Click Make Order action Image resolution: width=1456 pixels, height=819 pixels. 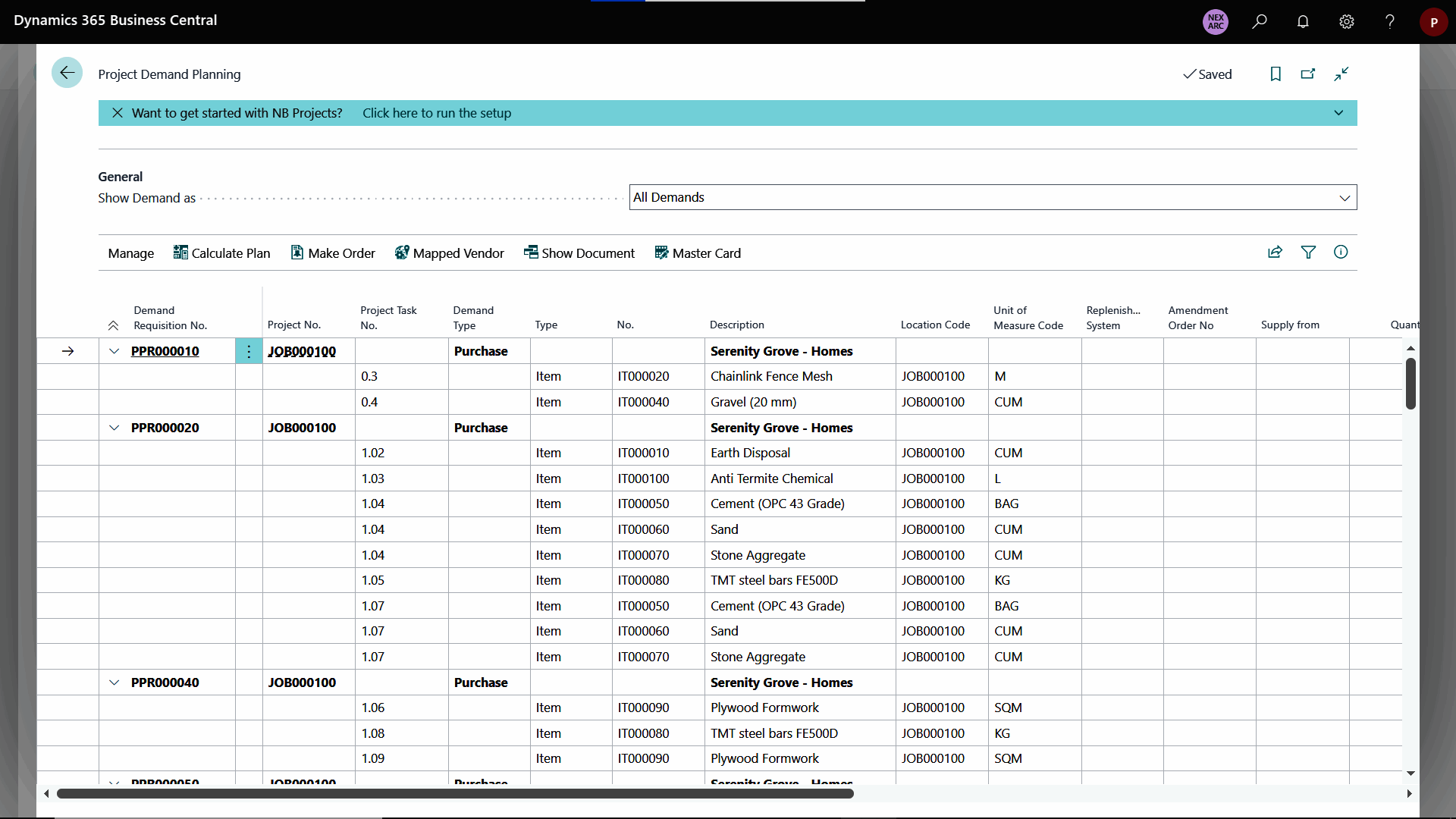(333, 253)
